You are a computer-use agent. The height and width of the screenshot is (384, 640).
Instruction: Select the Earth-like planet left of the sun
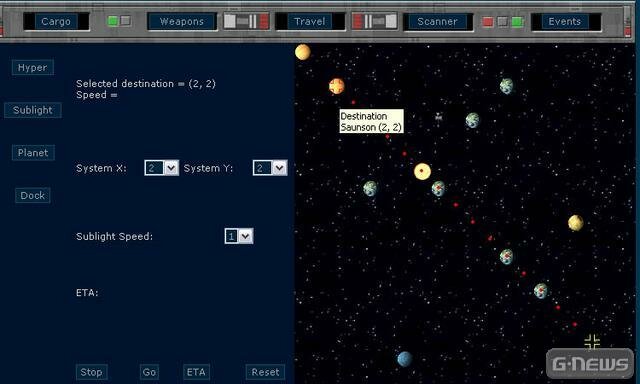370,189
